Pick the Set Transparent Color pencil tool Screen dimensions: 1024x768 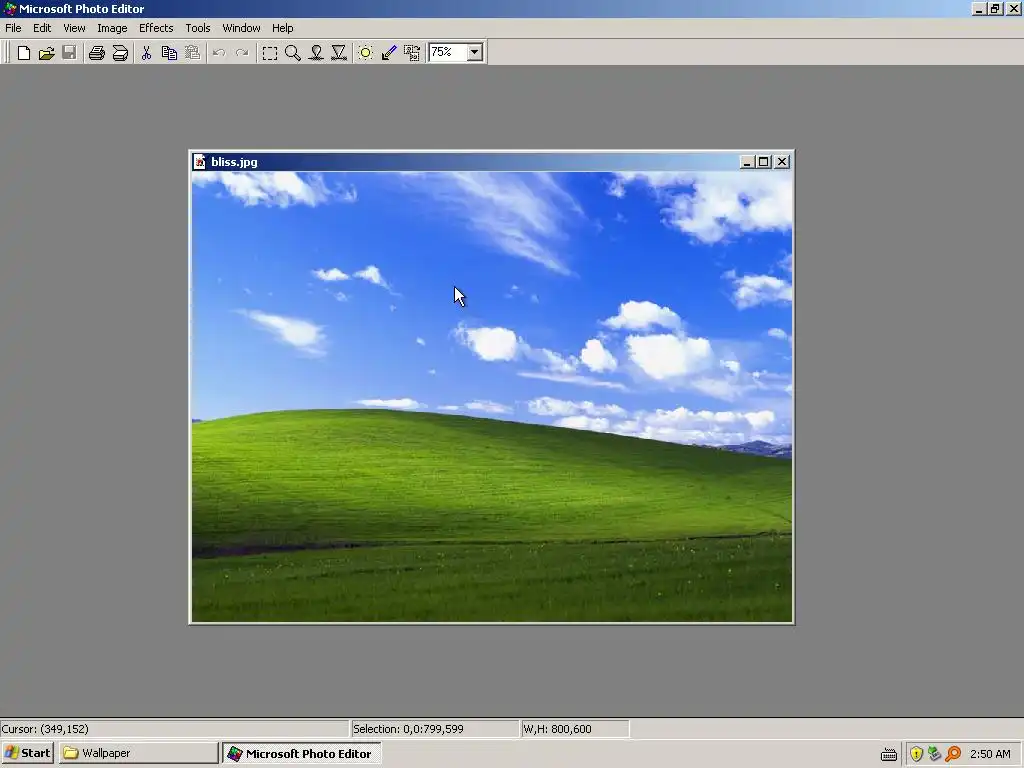click(x=389, y=53)
